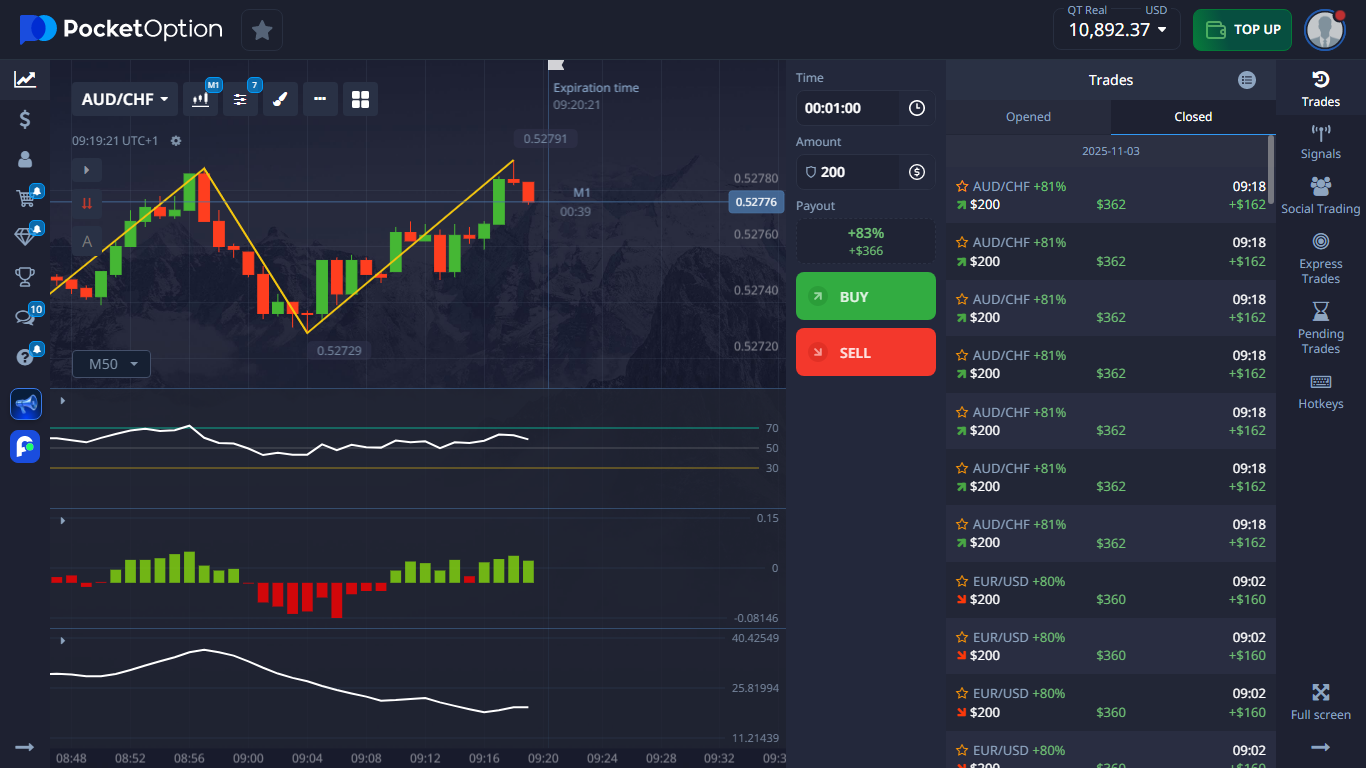Select the drawing brush tool
Image resolution: width=1366 pixels, height=768 pixels.
pos(280,99)
